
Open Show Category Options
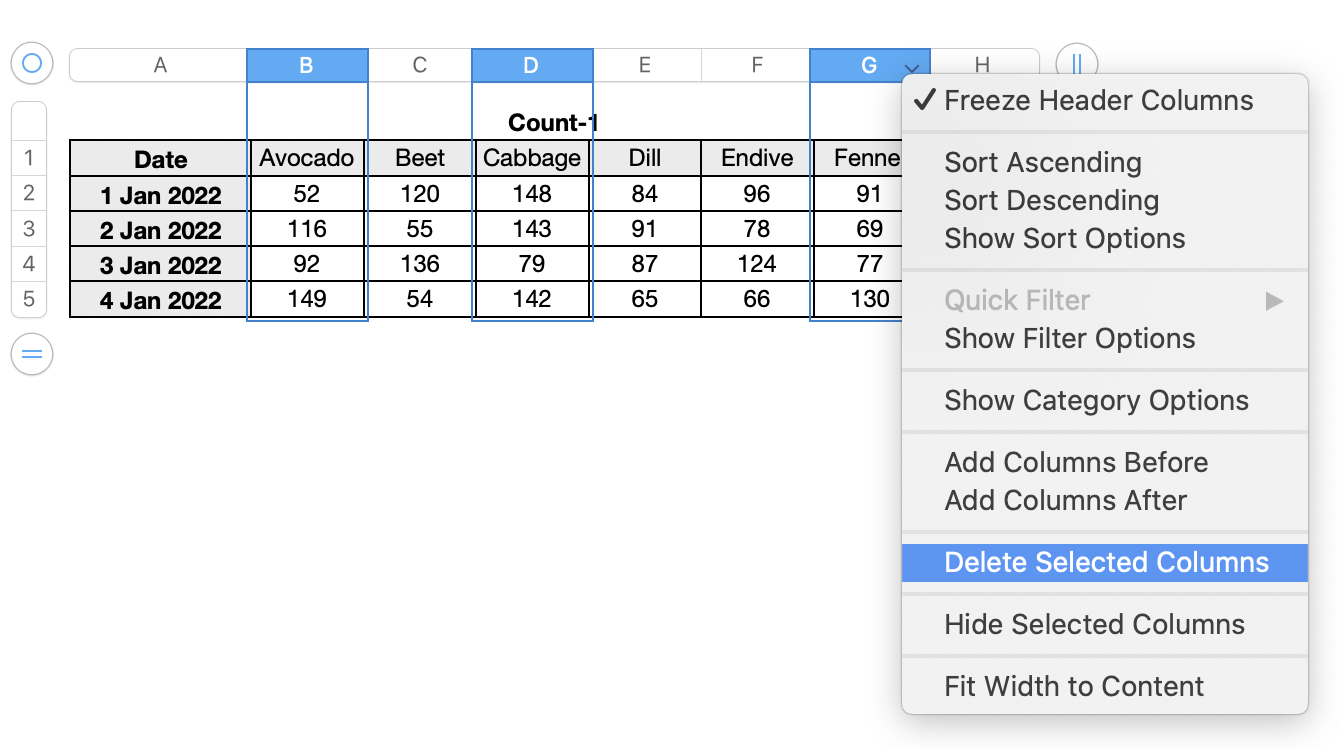click(1096, 401)
